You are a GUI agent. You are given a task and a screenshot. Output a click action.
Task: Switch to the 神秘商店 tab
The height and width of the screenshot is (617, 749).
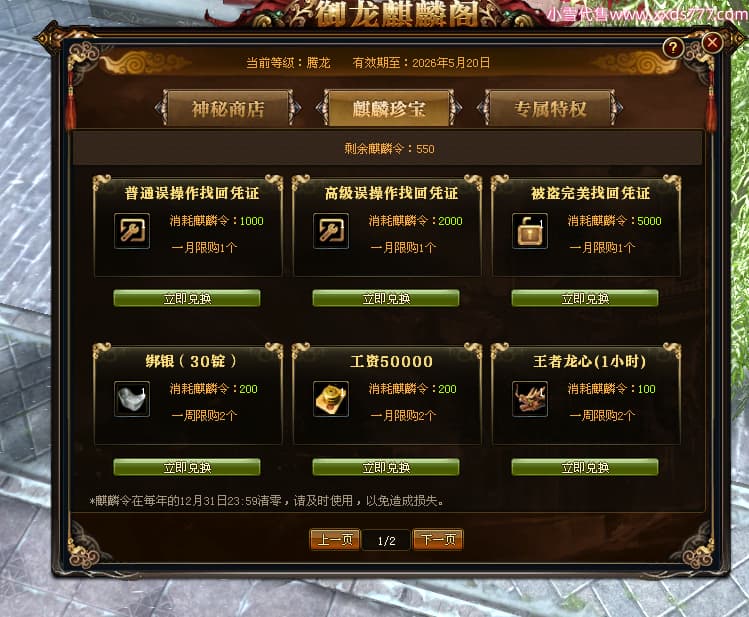click(228, 109)
